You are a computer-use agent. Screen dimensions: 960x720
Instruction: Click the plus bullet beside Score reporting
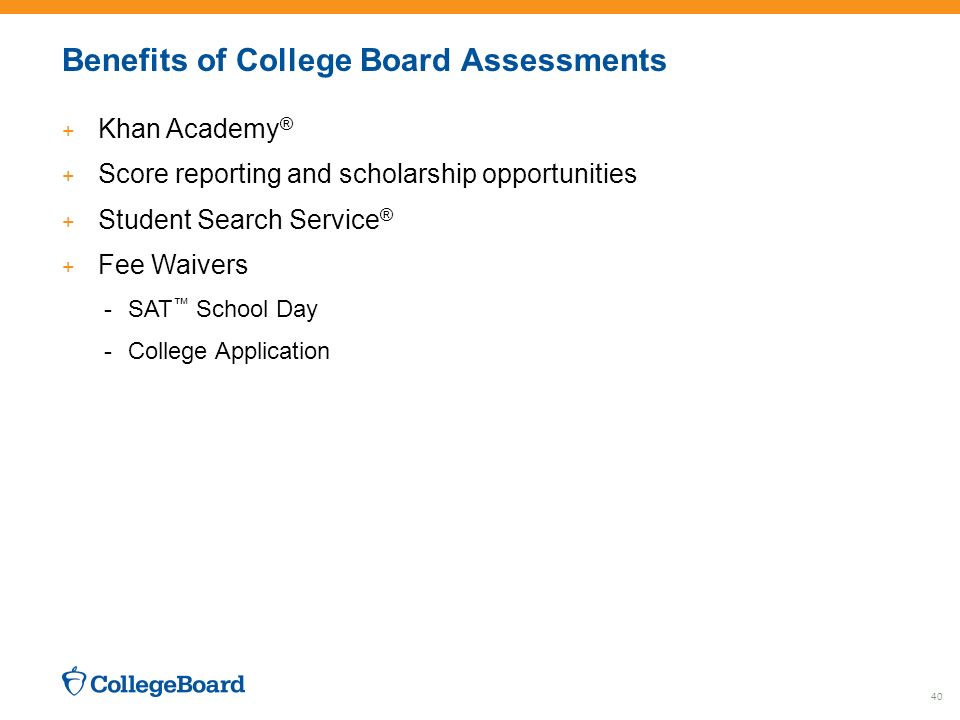[68, 176]
